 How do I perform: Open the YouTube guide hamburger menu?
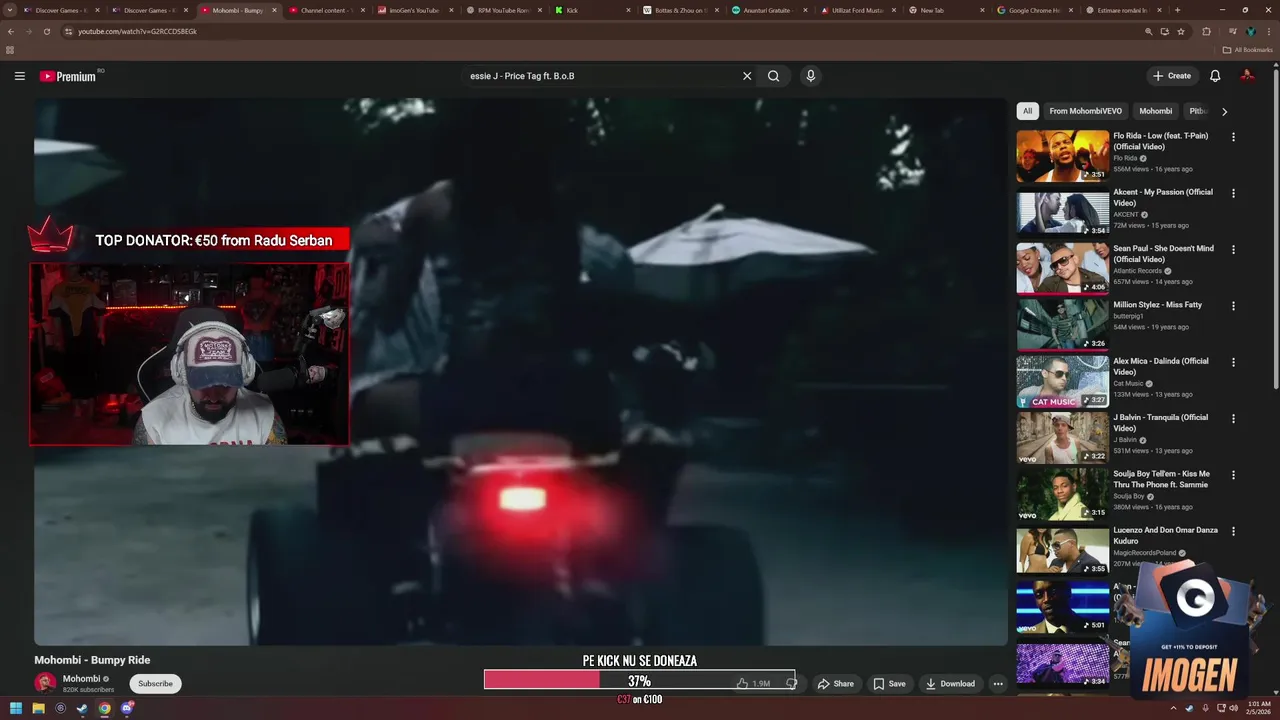19,76
